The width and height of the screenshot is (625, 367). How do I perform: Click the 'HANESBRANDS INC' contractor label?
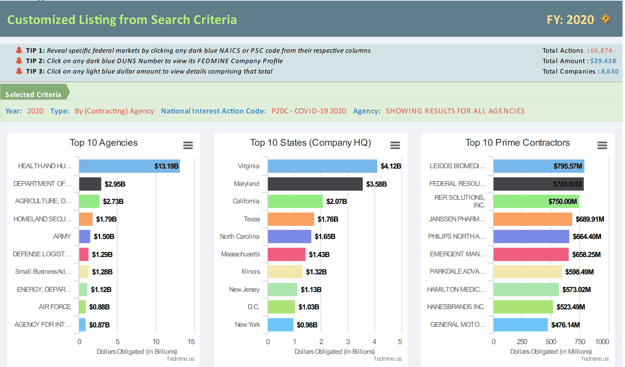click(x=456, y=307)
